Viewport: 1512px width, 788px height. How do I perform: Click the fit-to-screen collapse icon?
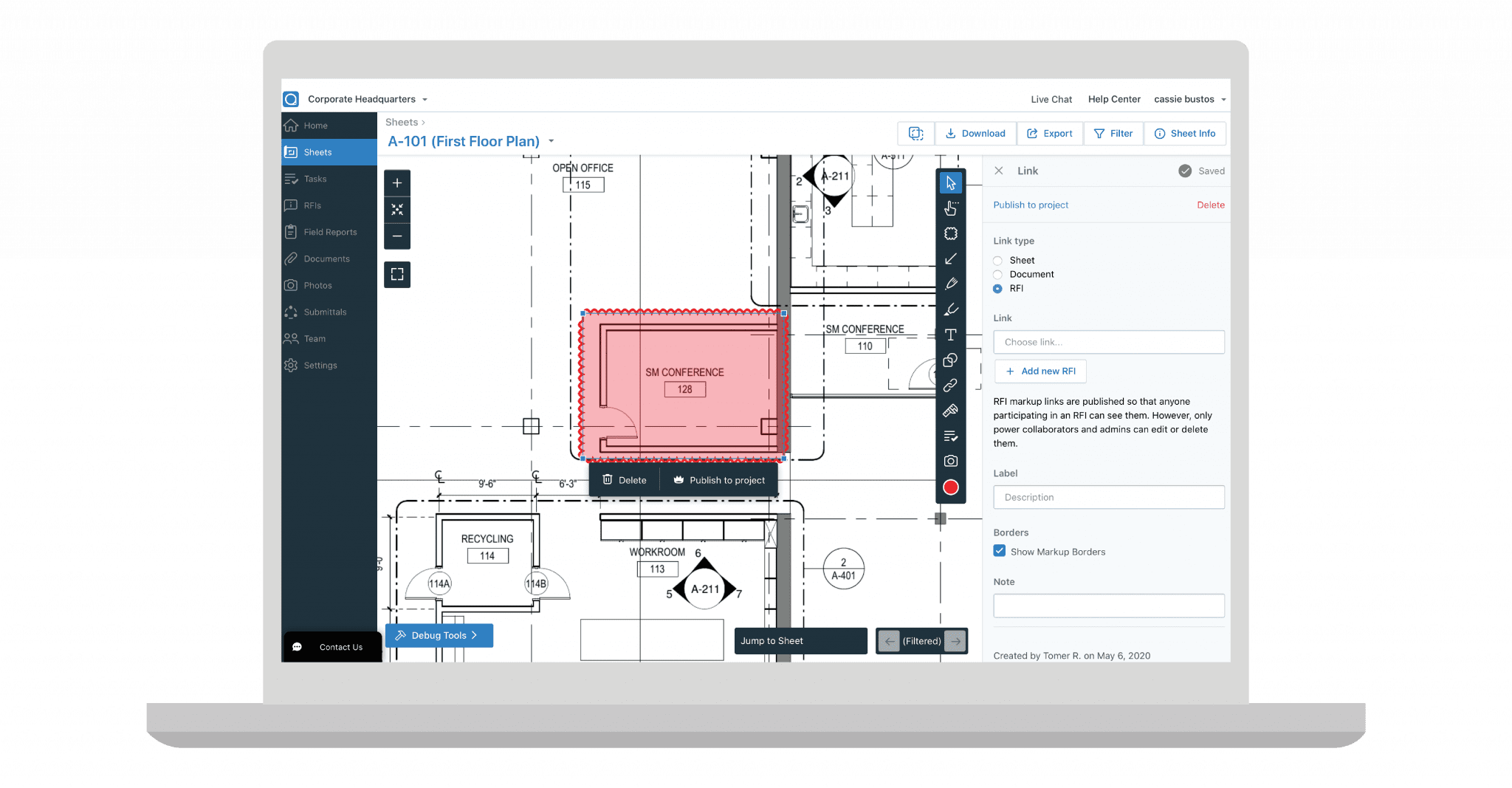397,210
